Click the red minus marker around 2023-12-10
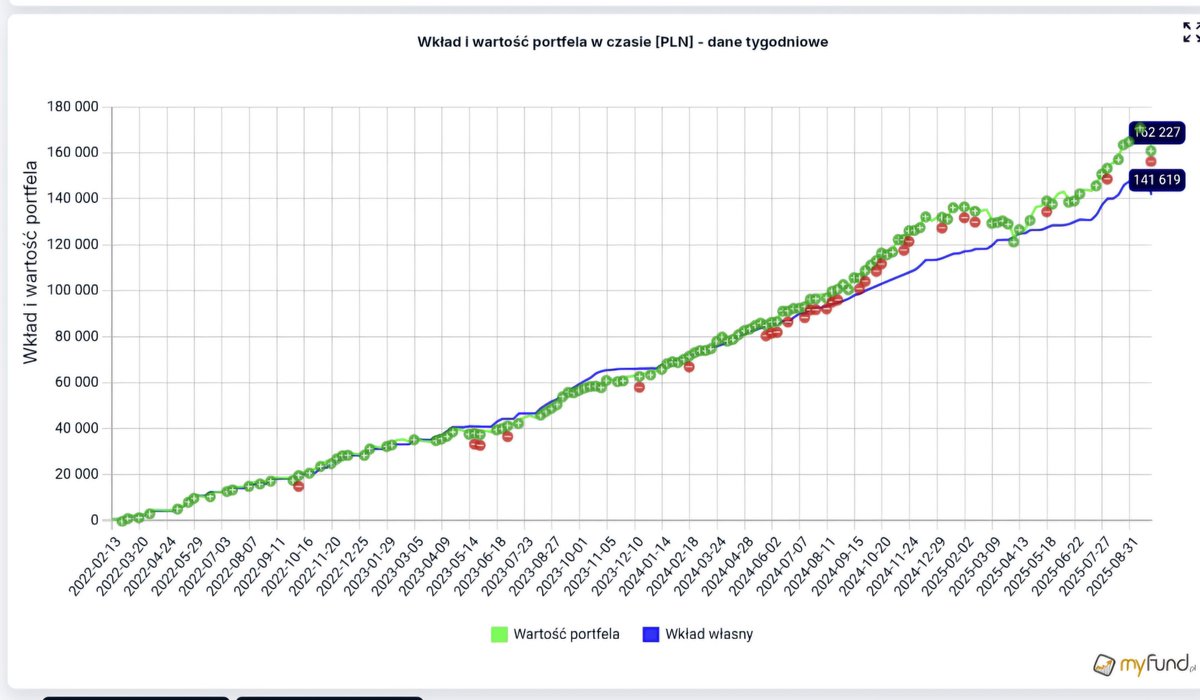The width and height of the screenshot is (1200, 700). (x=640, y=386)
